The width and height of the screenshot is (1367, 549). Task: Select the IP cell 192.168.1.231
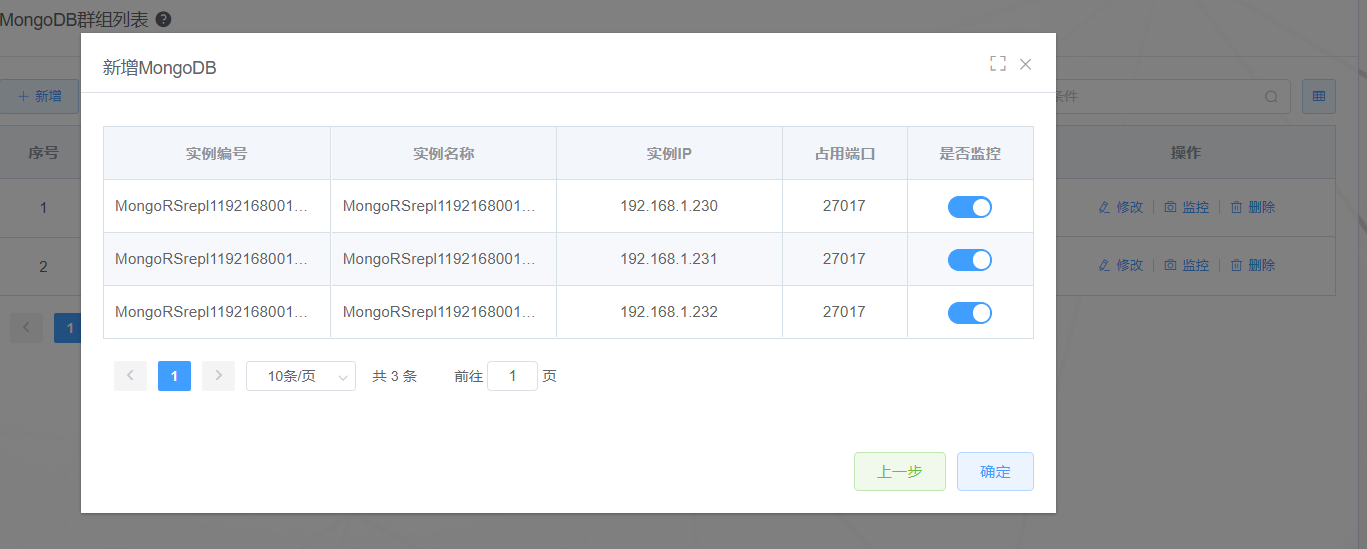coord(669,259)
